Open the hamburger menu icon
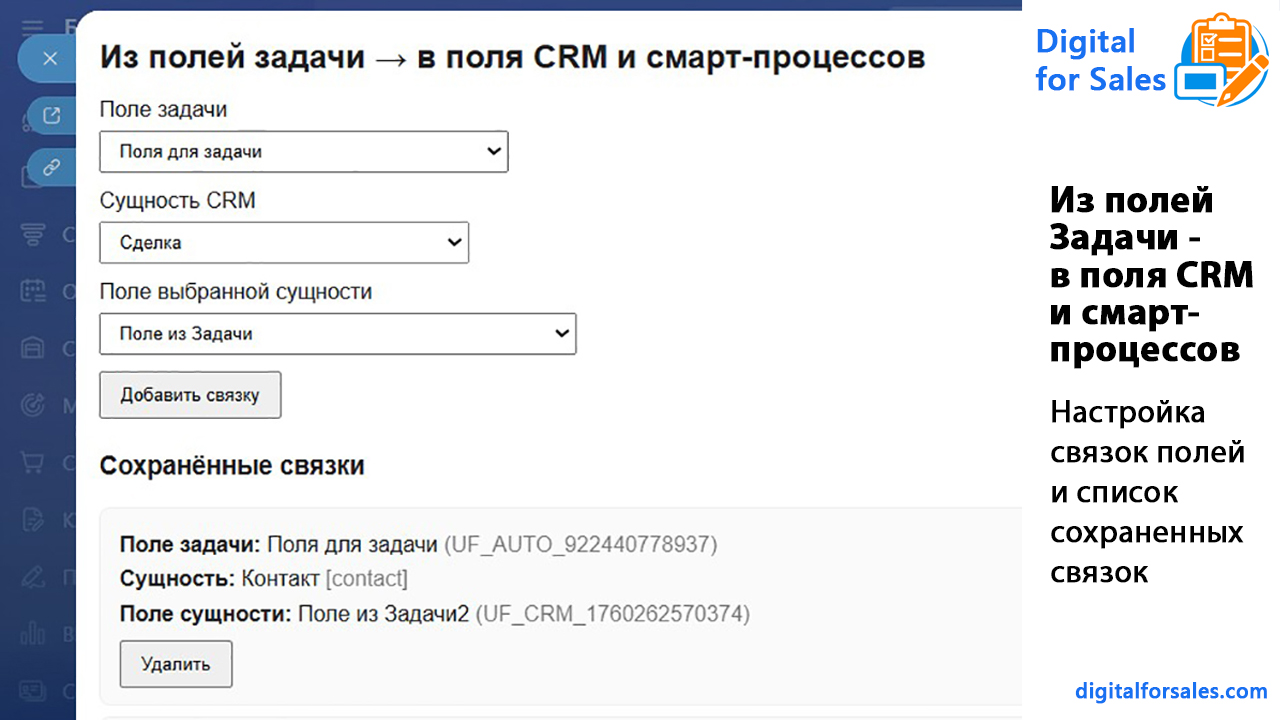The image size is (1280, 720). [x=33, y=28]
